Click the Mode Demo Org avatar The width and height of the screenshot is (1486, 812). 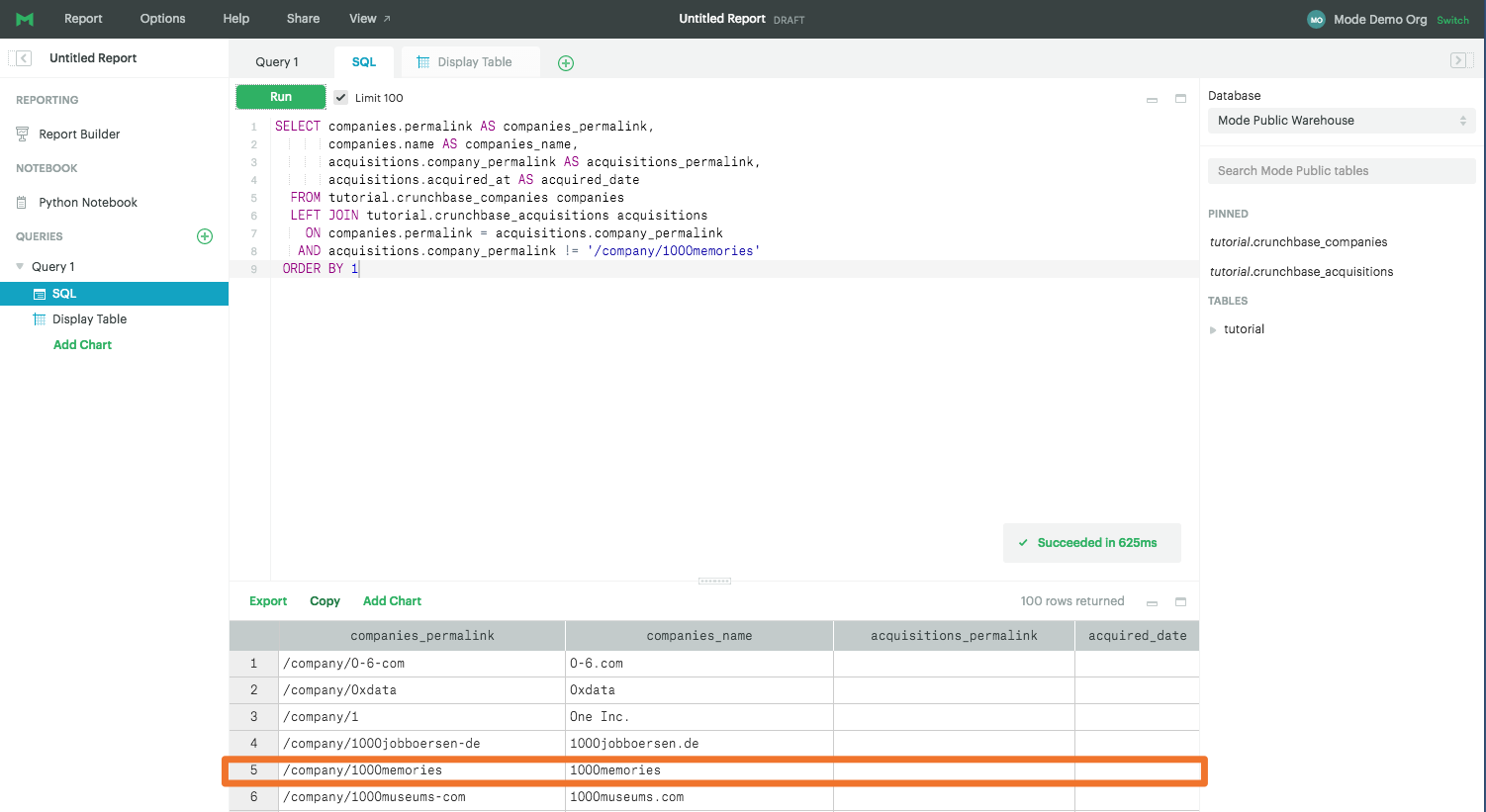point(1316,20)
